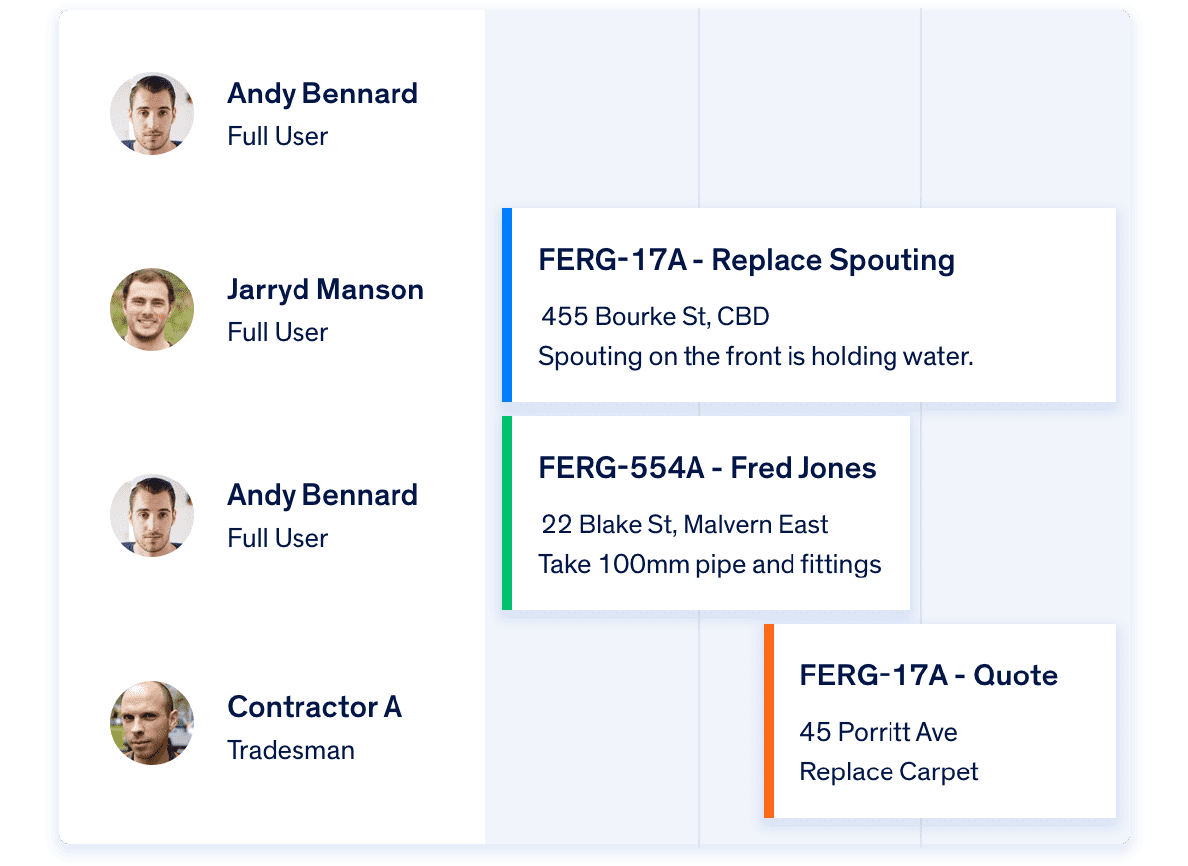The width and height of the screenshot is (1188, 866).
Task: Click Jarryd Manson's profile picture
Action: (152, 309)
